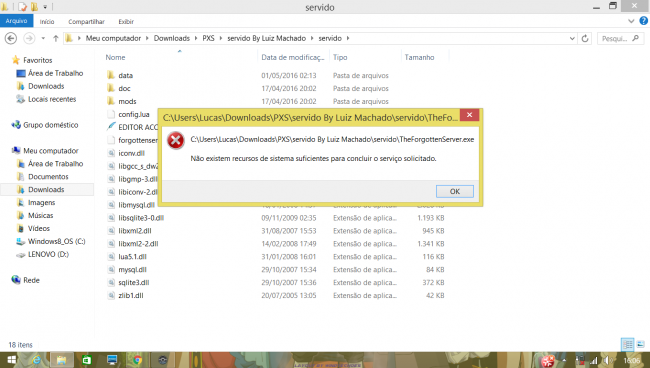The height and width of the screenshot is (368, 650).
Task: Switch to details view layout icon
Action: [628, 344]
